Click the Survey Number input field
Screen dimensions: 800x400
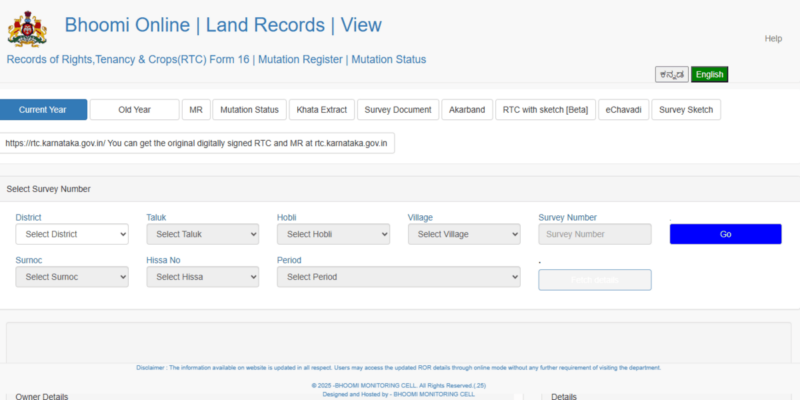[x=595, y=234]
